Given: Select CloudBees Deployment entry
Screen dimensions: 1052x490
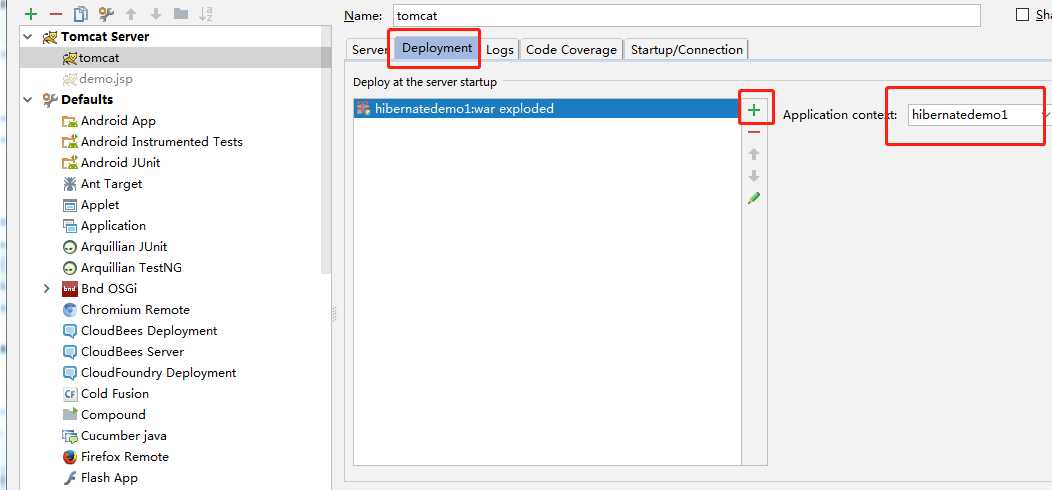Looking at the screenshot, I should (x=149, y=331).
